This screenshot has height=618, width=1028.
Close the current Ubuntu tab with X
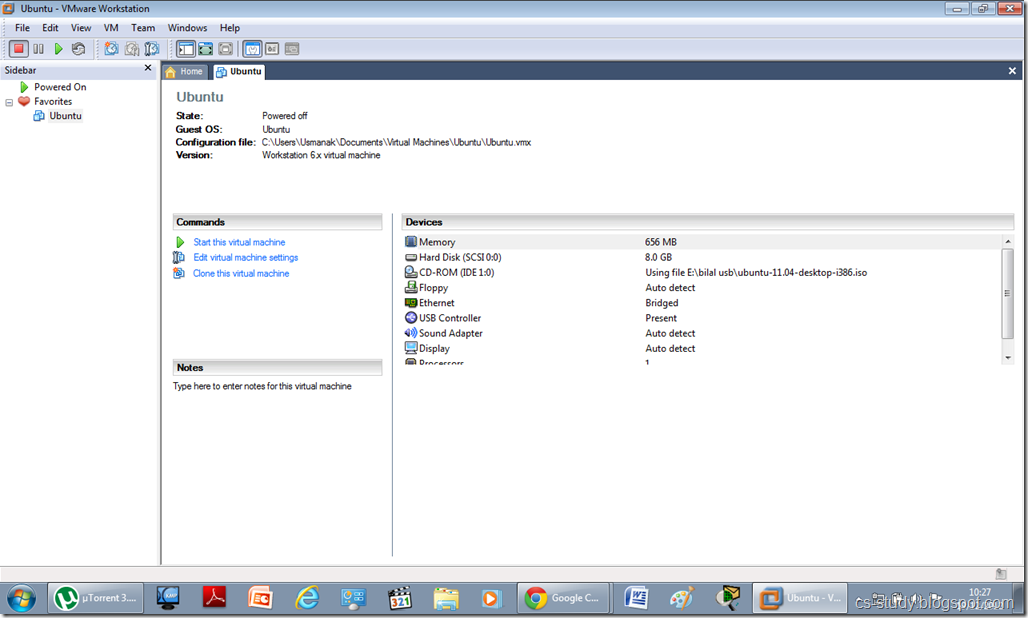1012,71
